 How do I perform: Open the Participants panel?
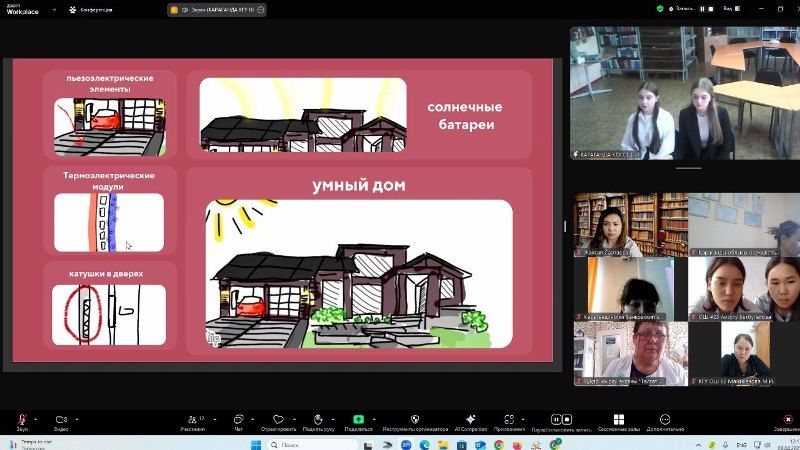coord(192,419)
